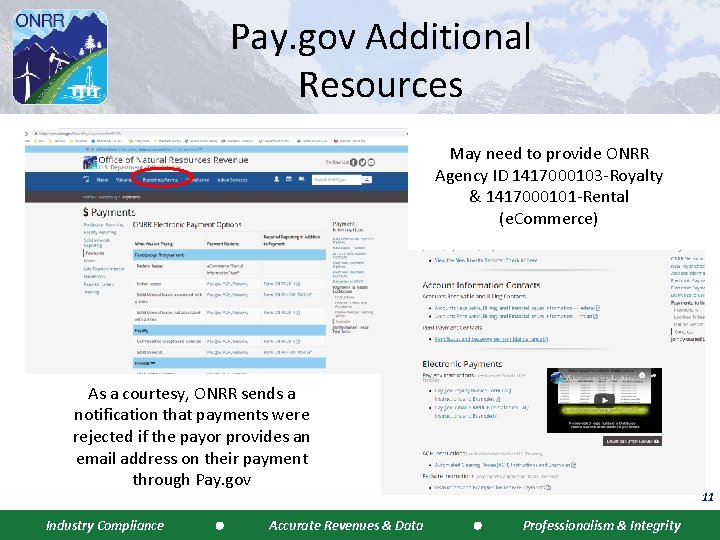The height and width of the screenshot is (540, 720).
Task: Open Accounts Receivable Billing information Indian link
Action: coord(516,316)
